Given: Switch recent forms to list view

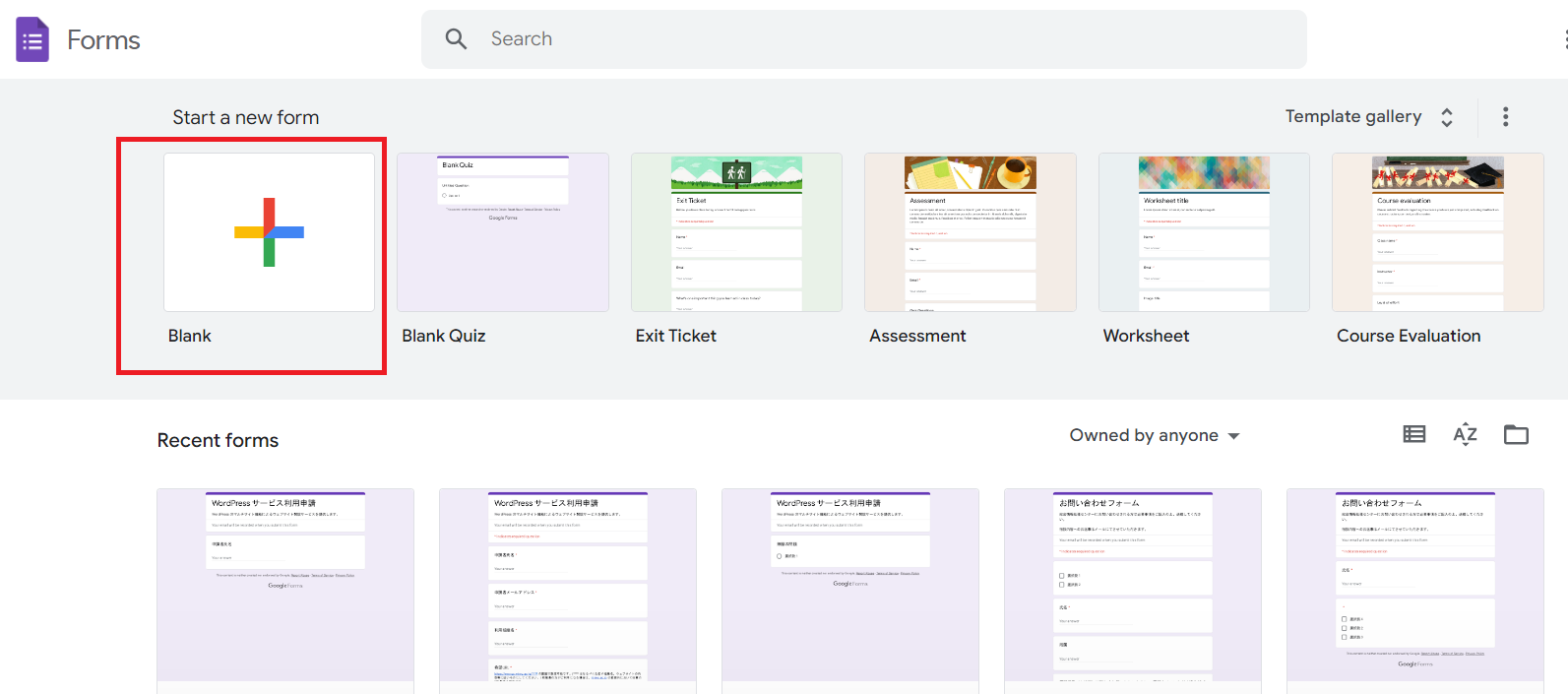Looking at the screenshot, I should (1414, 434).
